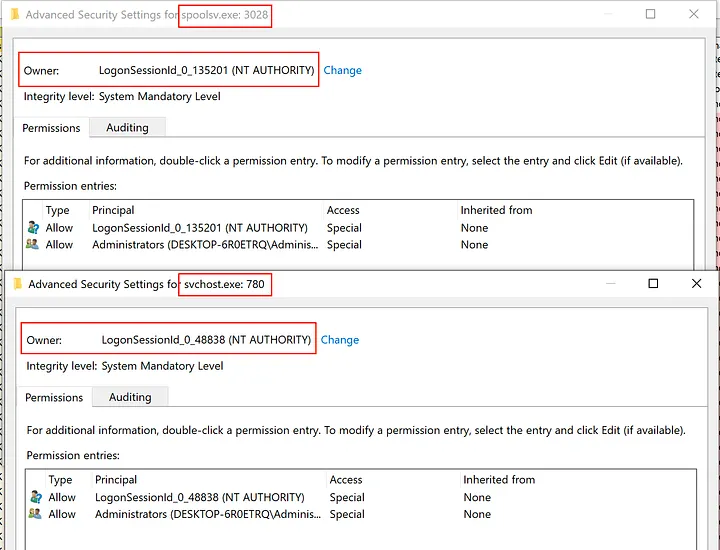Minimize the svchost.exe security settings window

click(609, 284)
